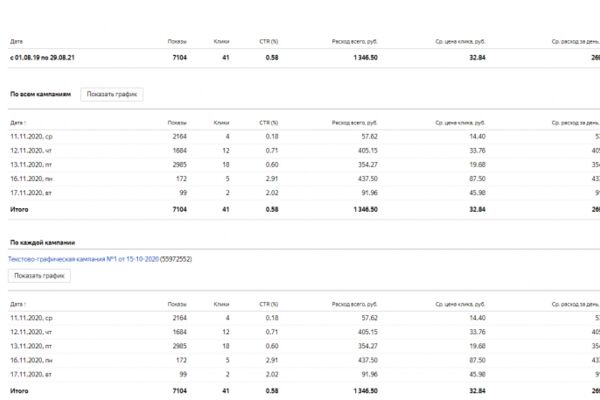Viewport: 600px width, 400px height.
Task: Click 19.68 click price in the per-campaign table
Action: [x=478, y=346]
